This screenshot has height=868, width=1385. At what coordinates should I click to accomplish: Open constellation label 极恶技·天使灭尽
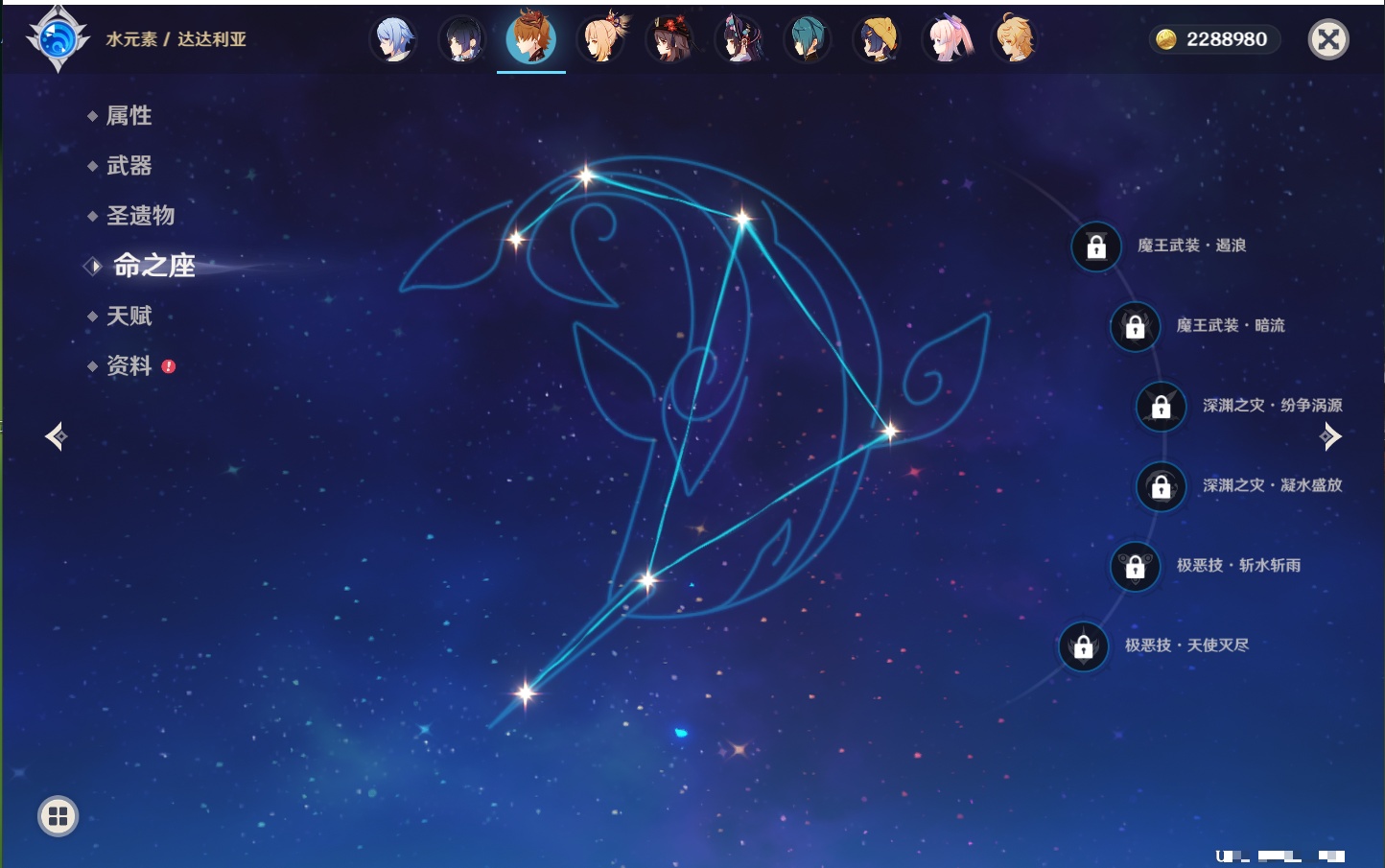(1187, 645)
